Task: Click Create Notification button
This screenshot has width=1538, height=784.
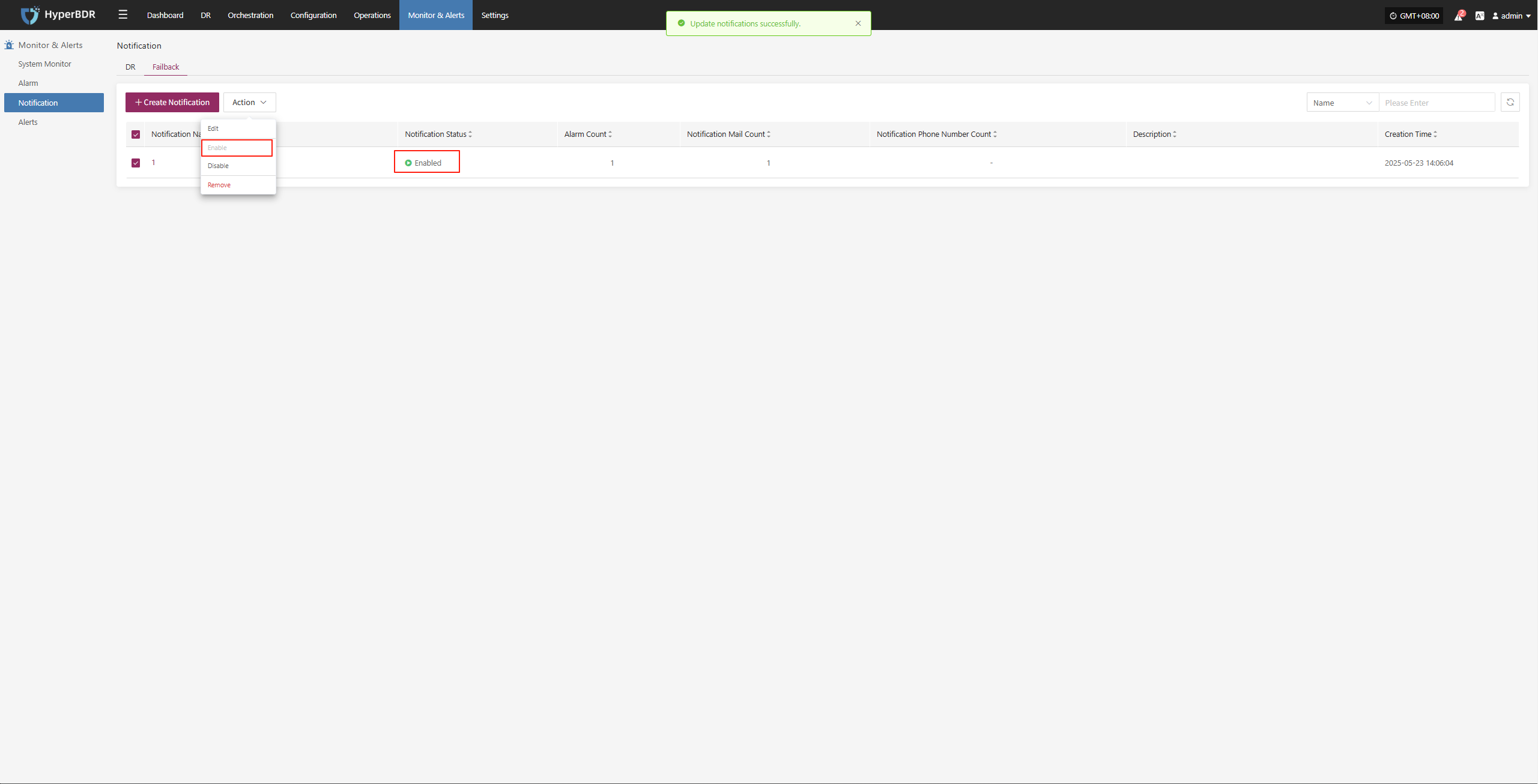Action: (172, 102)
